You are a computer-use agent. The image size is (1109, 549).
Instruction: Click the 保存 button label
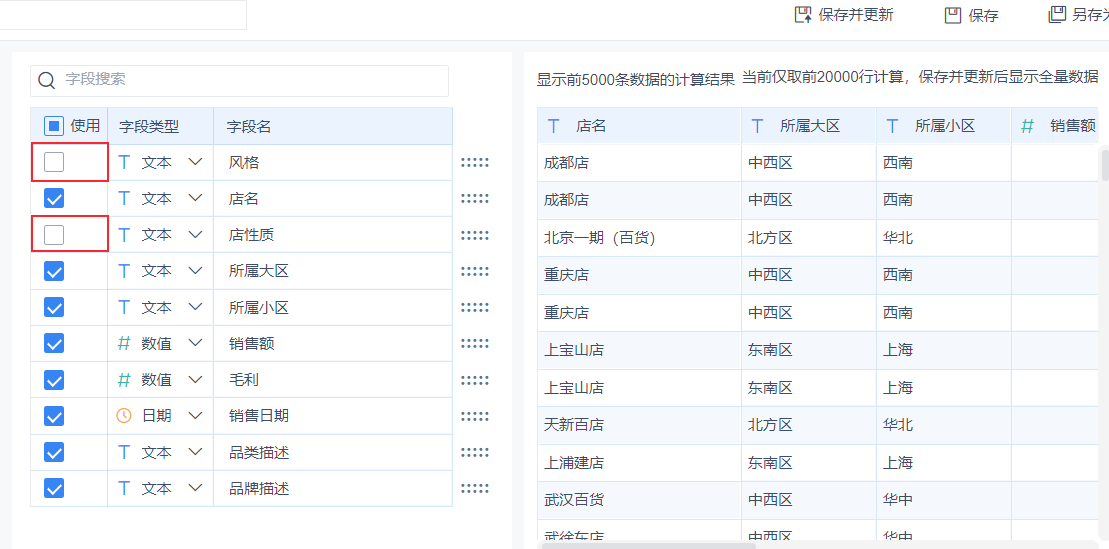983,16
